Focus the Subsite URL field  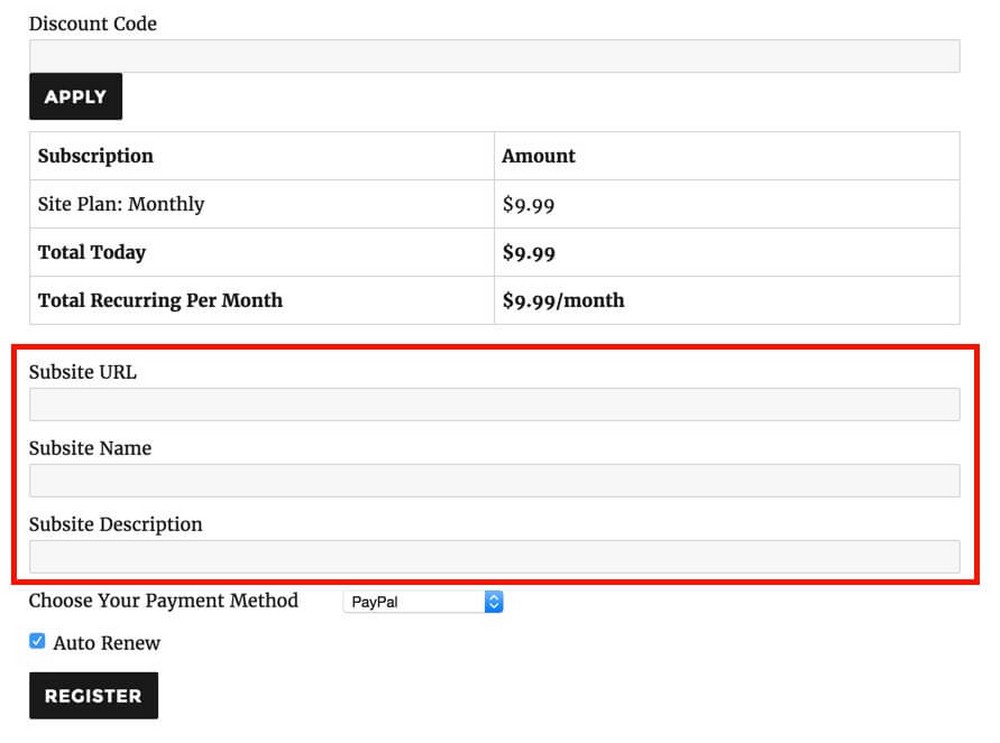[494, 404]
